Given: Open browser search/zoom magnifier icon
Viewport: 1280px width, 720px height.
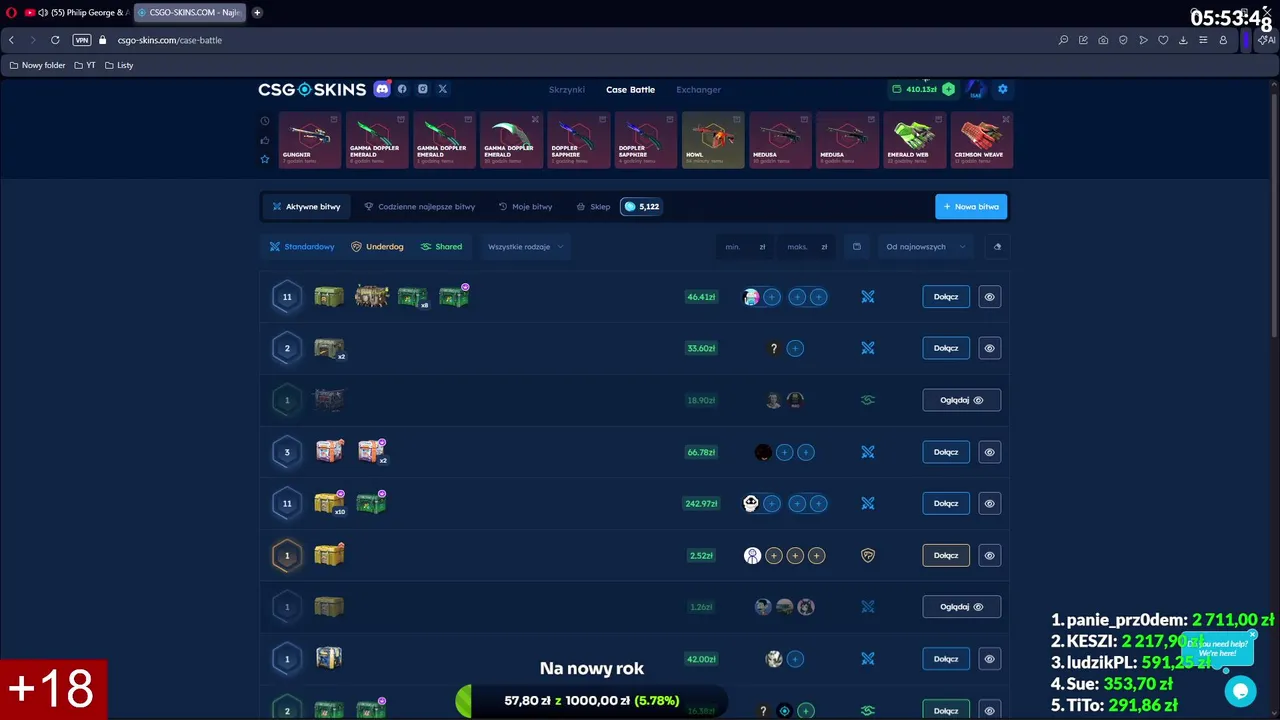Looking at the screenshot, I should 1063,40.
